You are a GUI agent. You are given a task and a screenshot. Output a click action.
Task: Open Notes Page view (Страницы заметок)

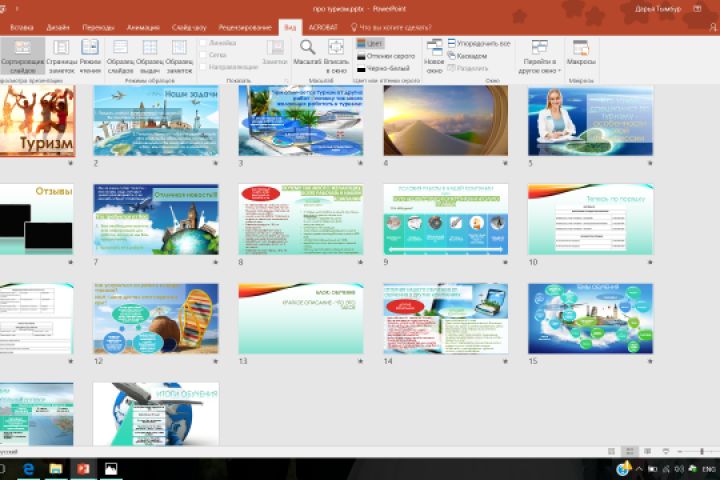[x=61, y=56]
